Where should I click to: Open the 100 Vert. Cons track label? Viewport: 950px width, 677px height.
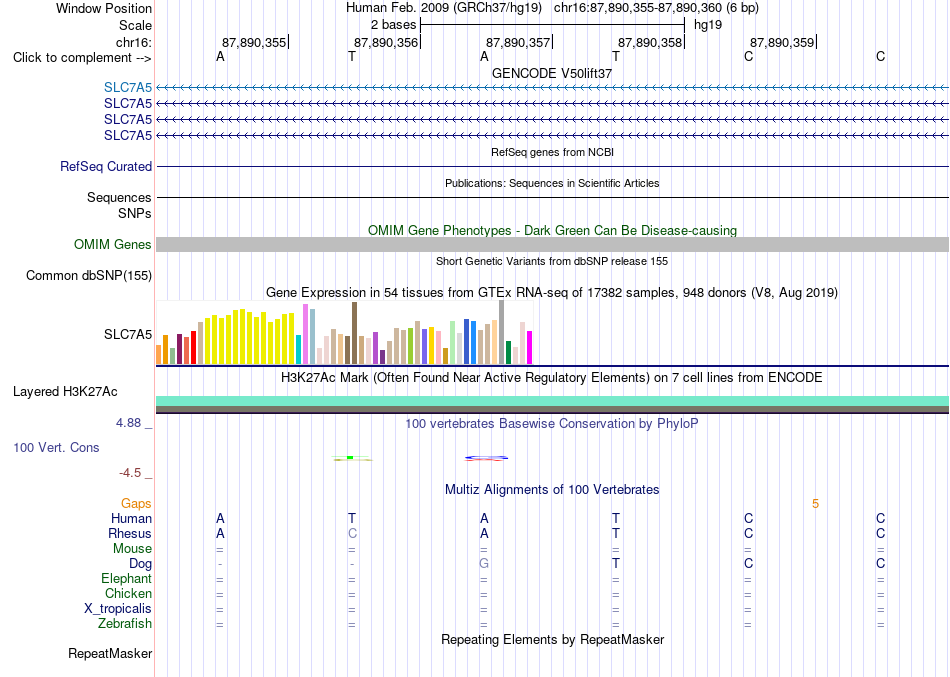[56, 447]
